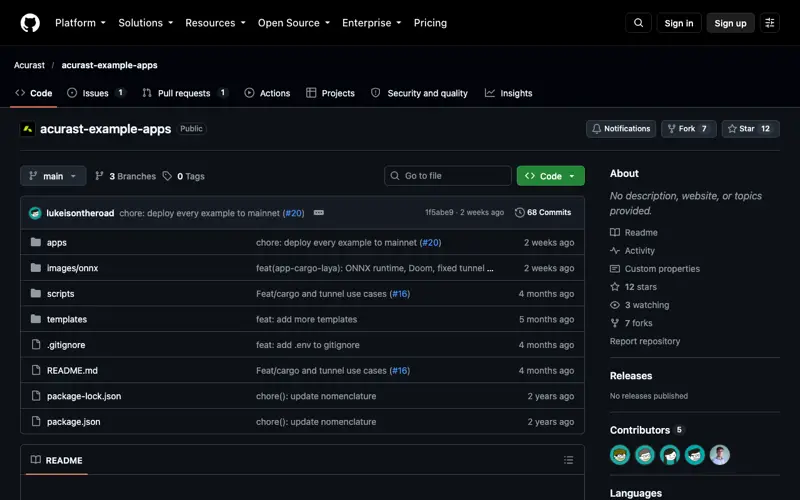Viewport: 800px width, 500px height.
Task: Expand the Platform menu
Action: coord(81,23)
